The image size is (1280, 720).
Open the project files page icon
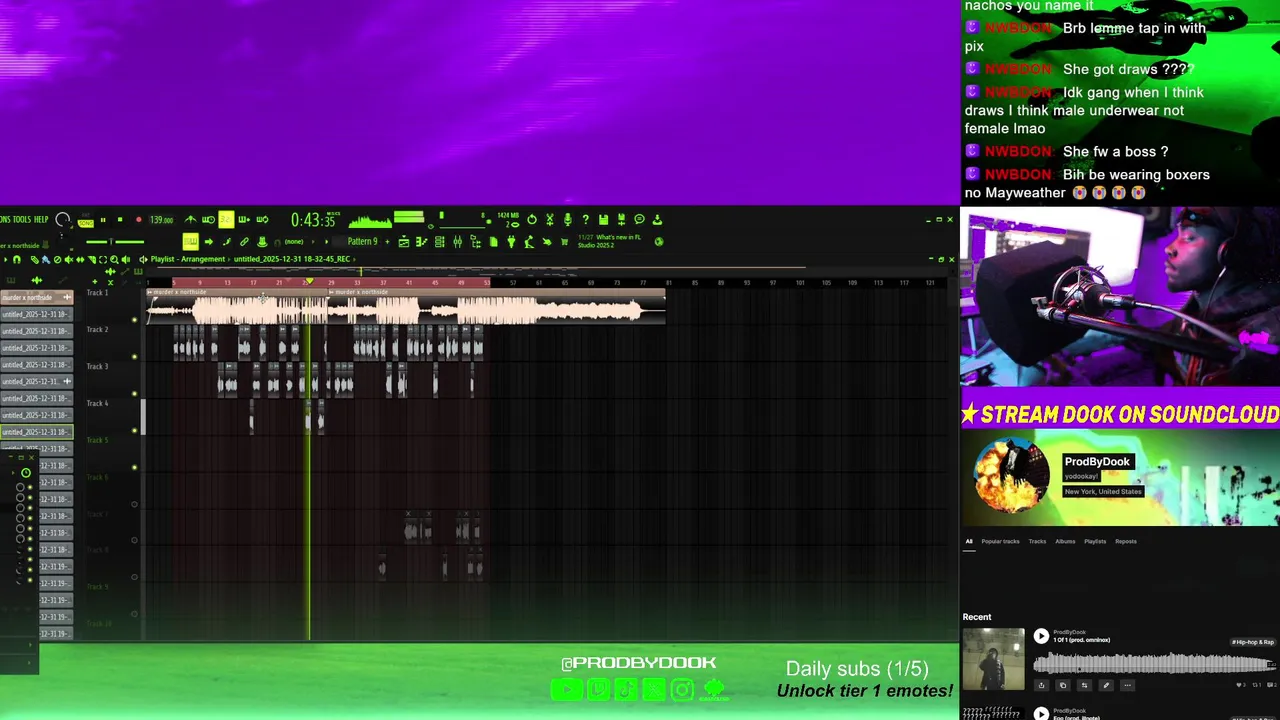coord(494,242)
